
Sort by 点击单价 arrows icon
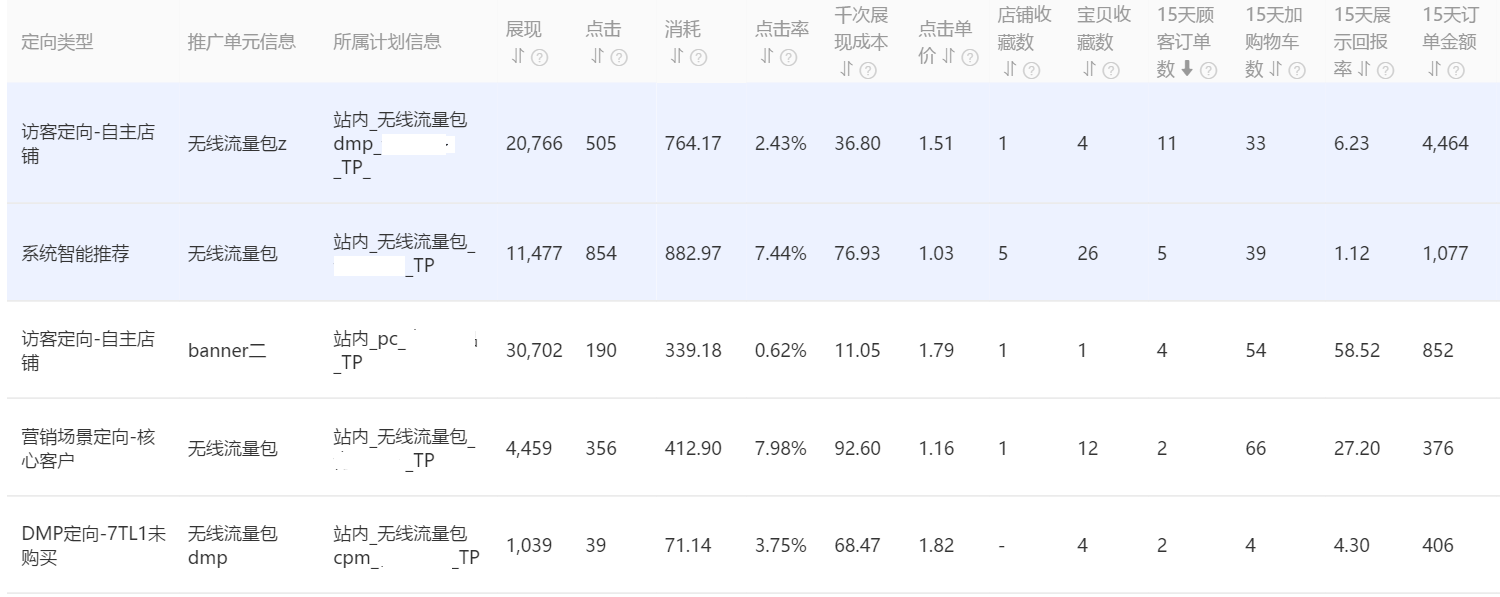click(948, 58)
